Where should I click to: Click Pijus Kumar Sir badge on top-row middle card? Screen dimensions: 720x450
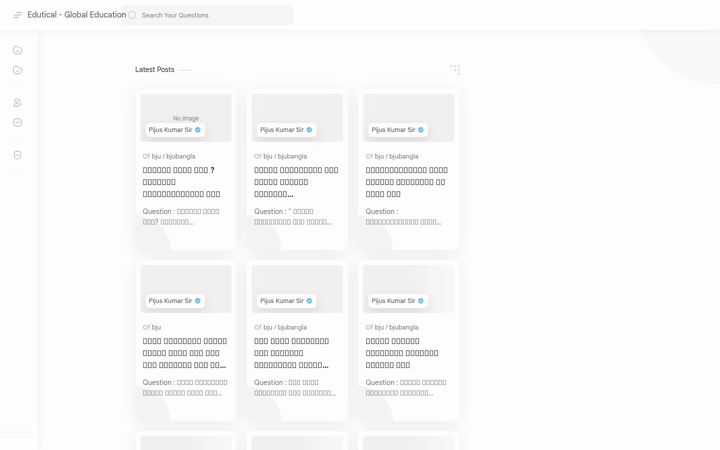click(287, 130)
